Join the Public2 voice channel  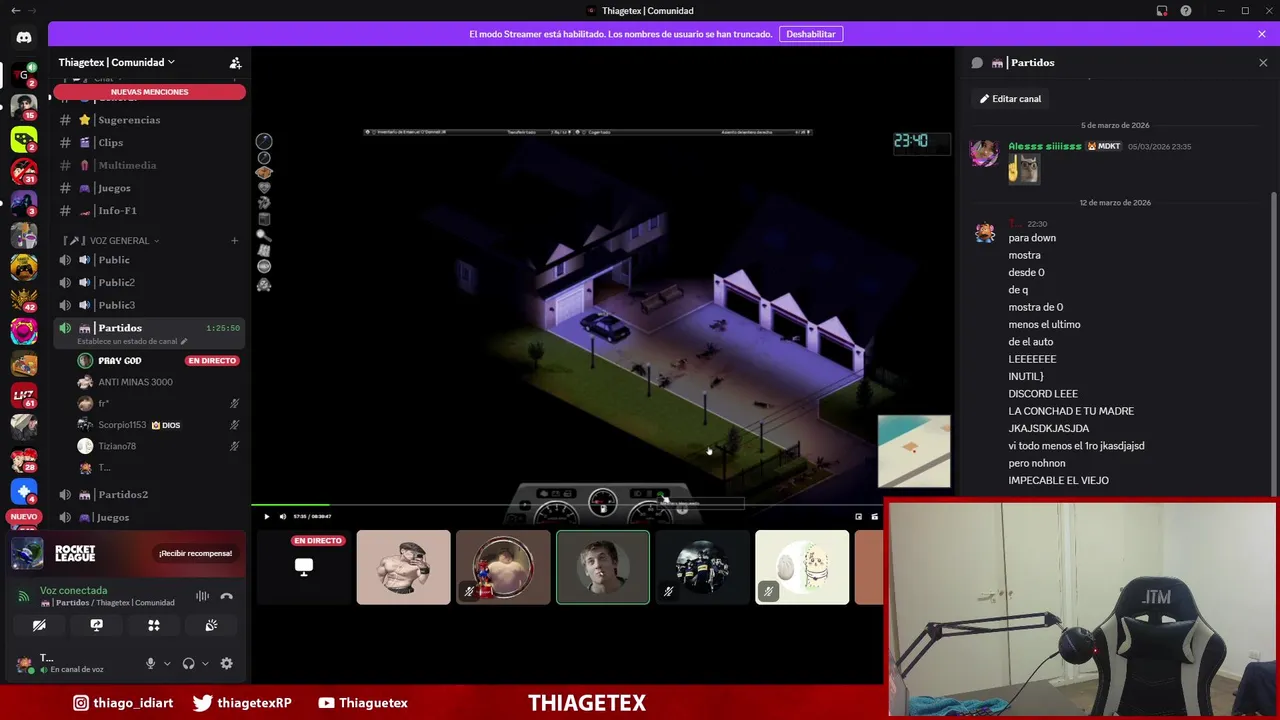(x=149, y=283)
